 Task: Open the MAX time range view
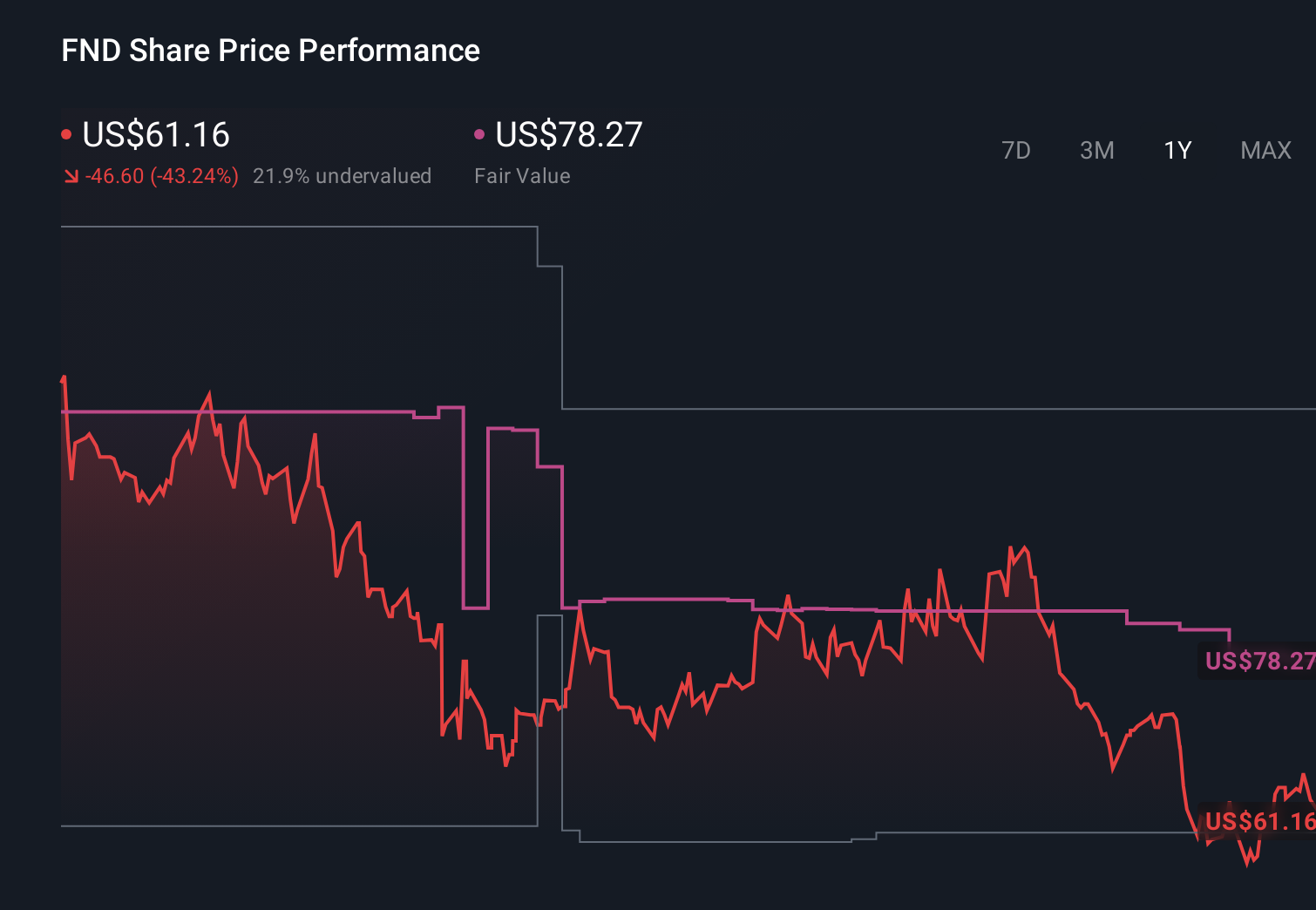coord(1265,150)
